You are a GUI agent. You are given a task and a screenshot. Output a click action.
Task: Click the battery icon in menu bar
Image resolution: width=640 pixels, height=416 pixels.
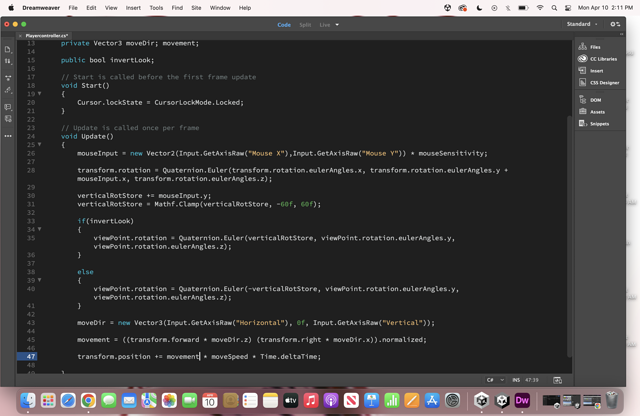click(523, 8)
